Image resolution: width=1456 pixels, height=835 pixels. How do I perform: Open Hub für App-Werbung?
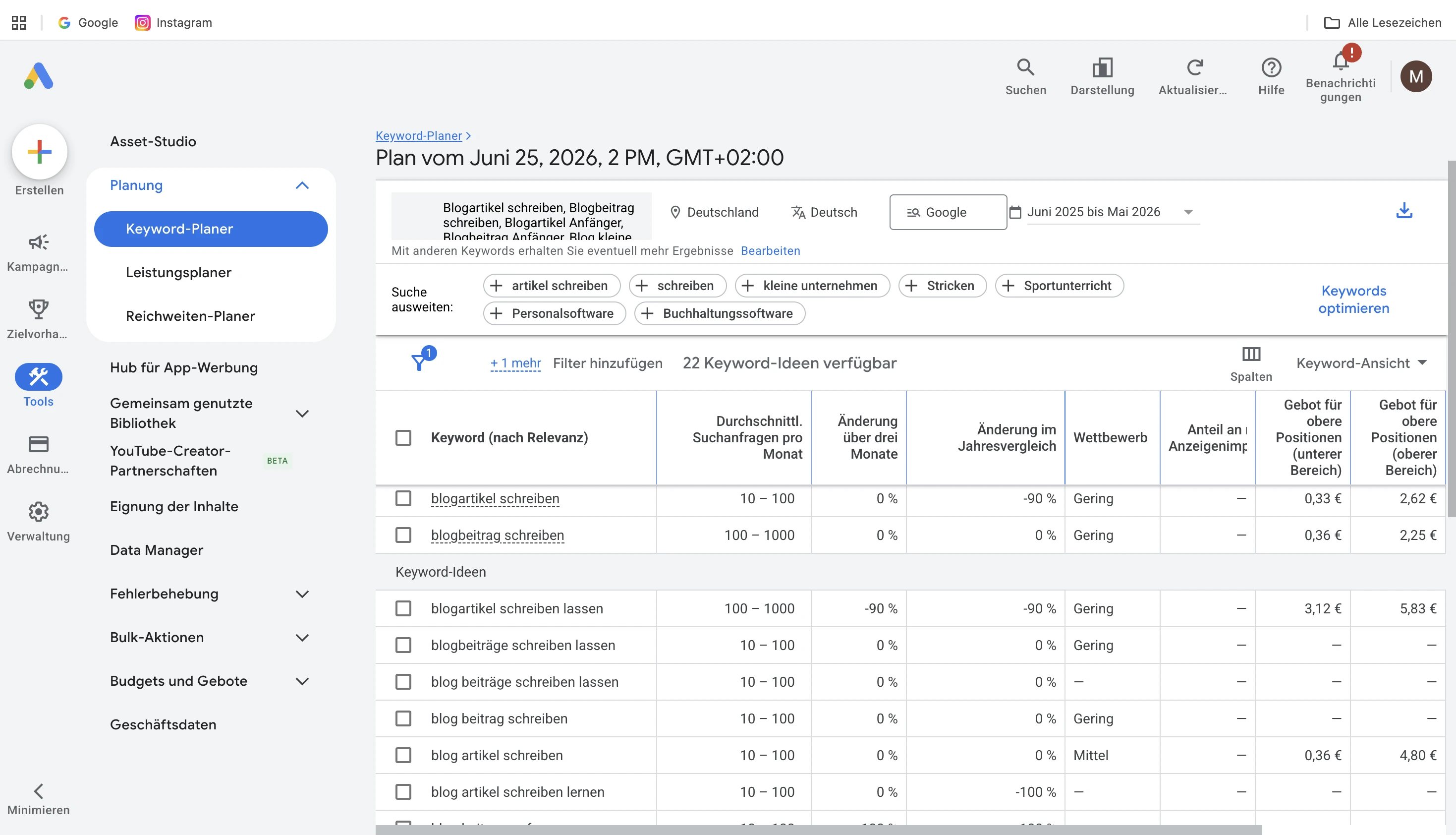point(184,367)
